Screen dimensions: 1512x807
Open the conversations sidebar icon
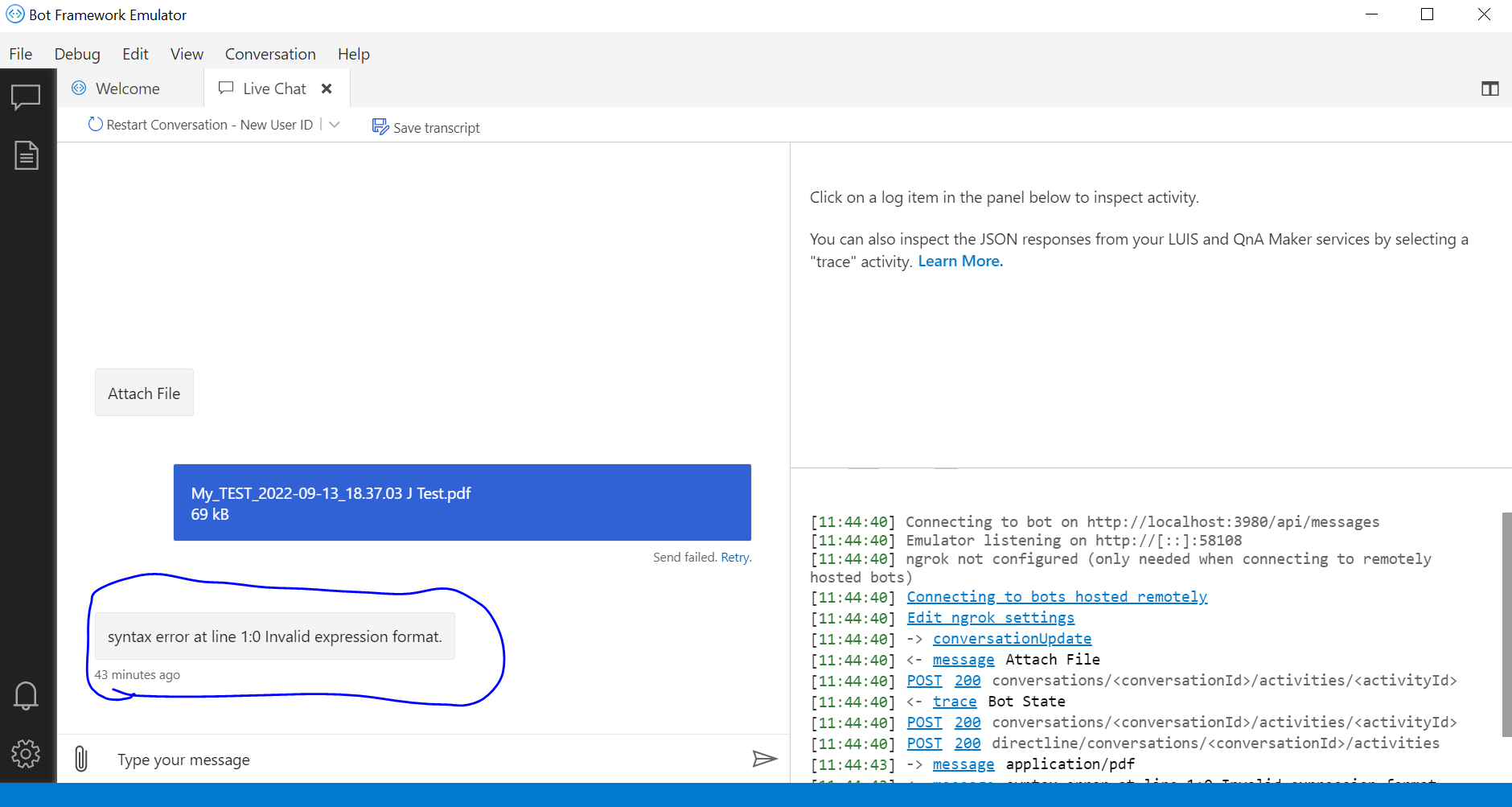click(x=27, y=97)
